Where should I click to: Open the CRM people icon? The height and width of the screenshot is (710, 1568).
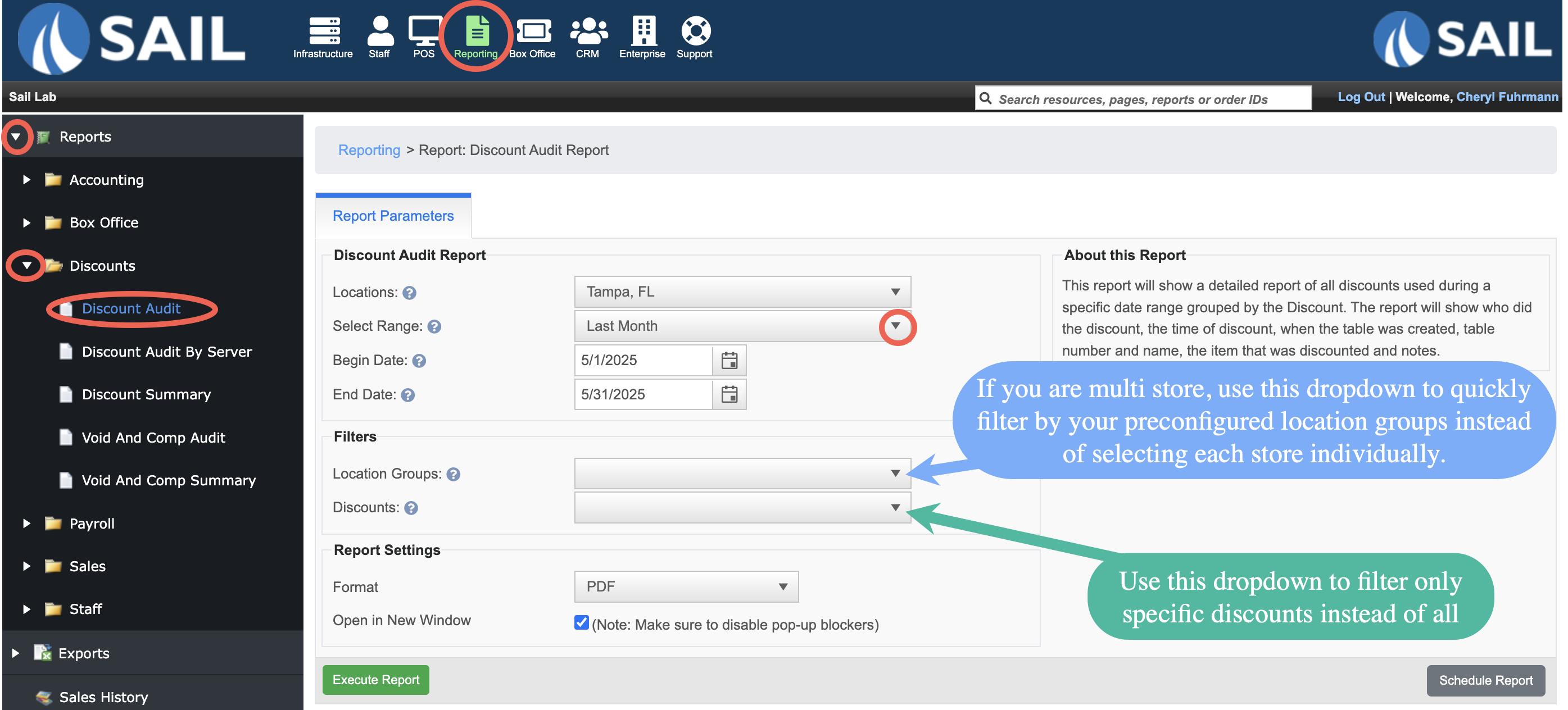tap(588, 31)
